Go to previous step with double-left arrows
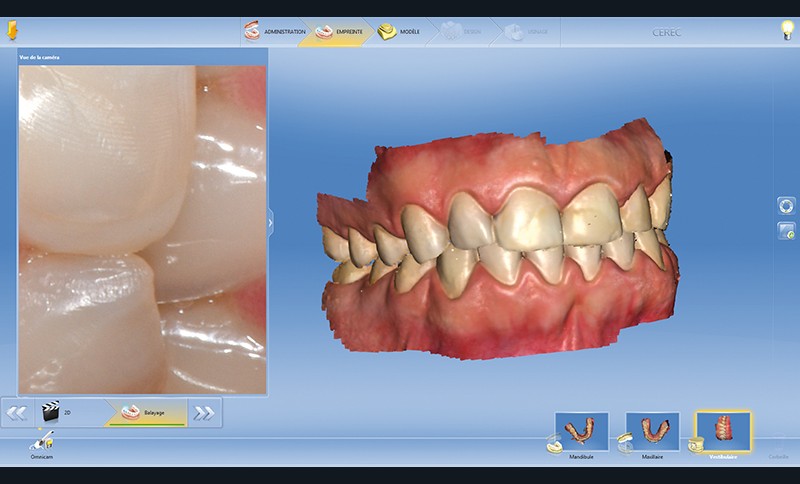 pos(17,412)
